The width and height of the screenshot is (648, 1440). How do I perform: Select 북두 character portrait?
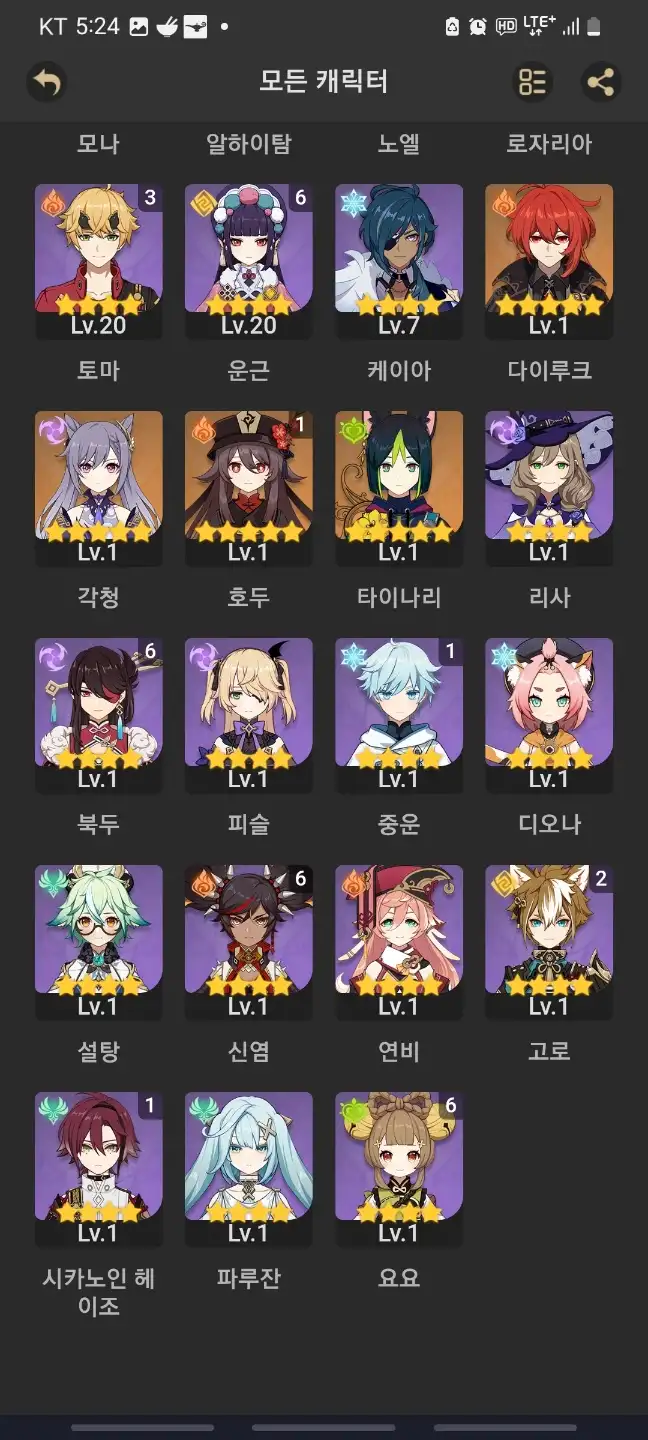coord(98,716)
